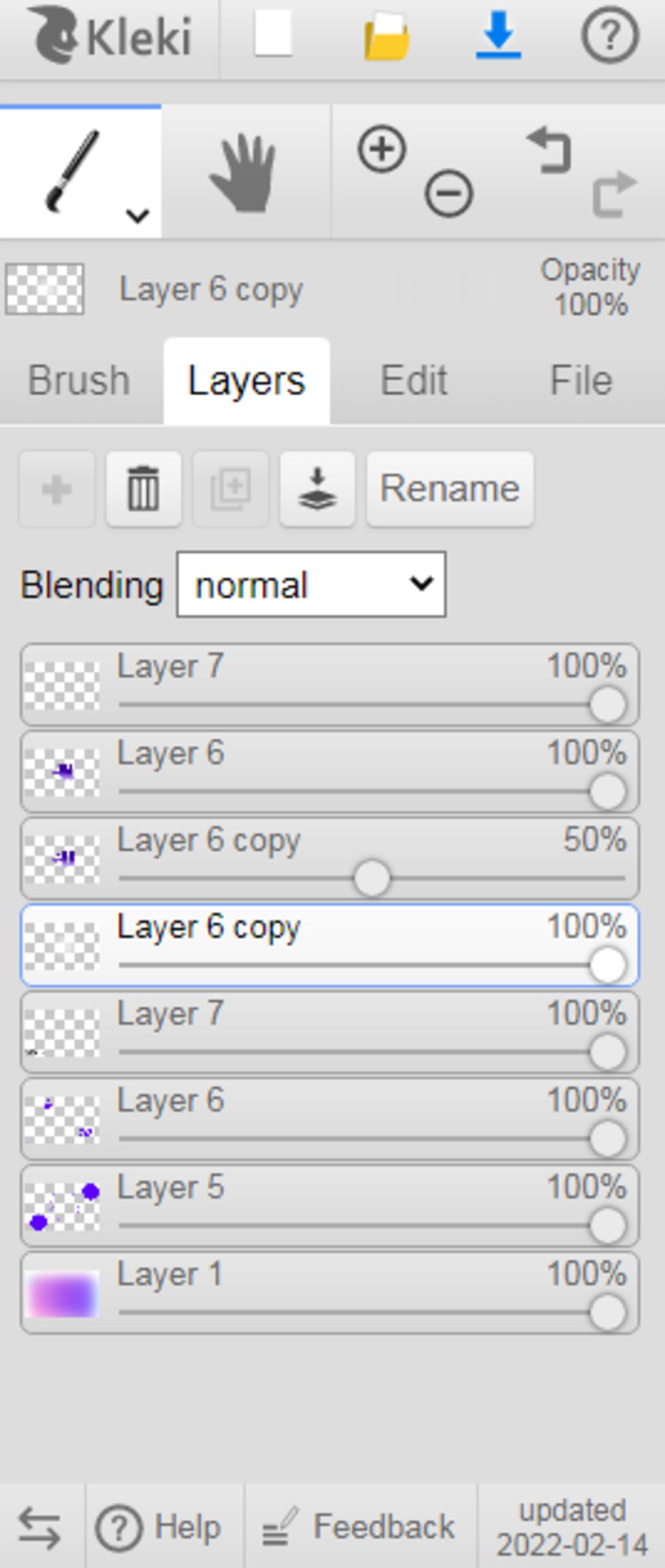Switch to the Edit tab
The height and width of the screenshot is (1568, 665).
tap(414, 380)
